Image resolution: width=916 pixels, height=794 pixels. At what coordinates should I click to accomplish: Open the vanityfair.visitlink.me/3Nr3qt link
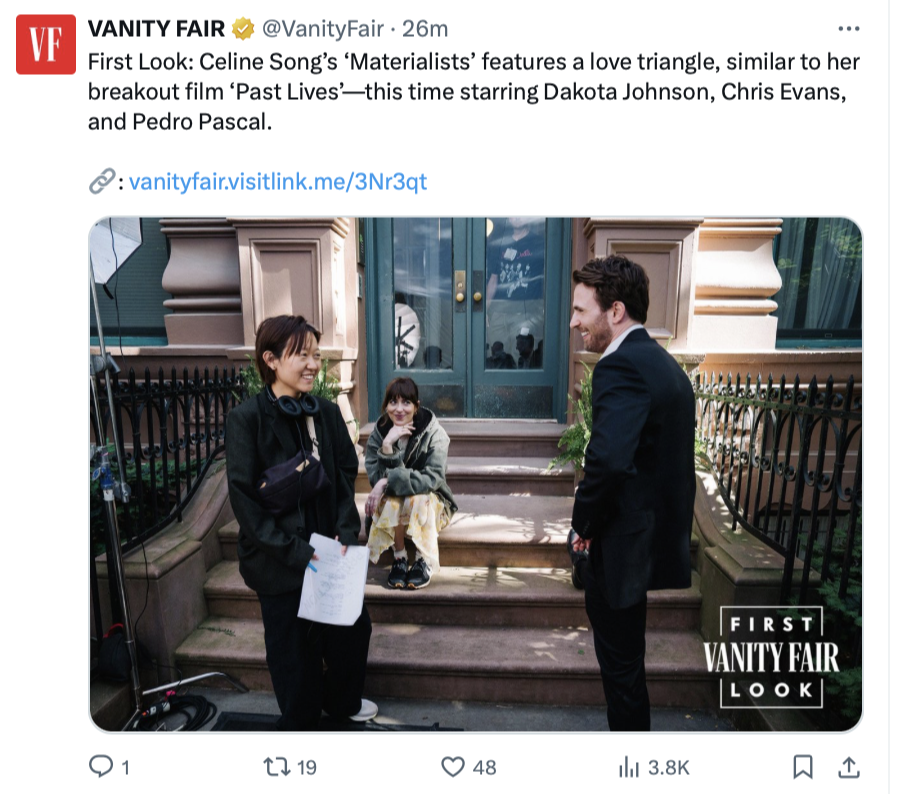pyautogui.click(x=277, y=182)
